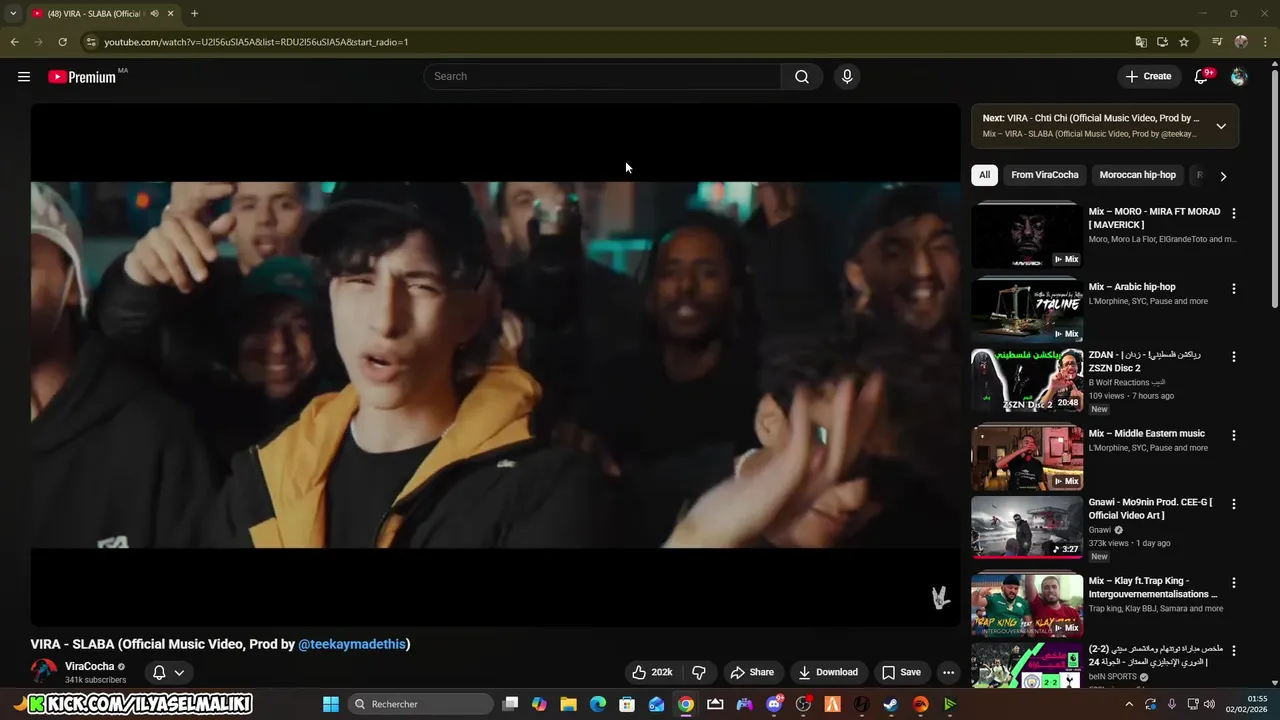Open Mix – Middle Eastern music thumbnail
Viewport: 1280px width, 720px height.
[1027, 458]
